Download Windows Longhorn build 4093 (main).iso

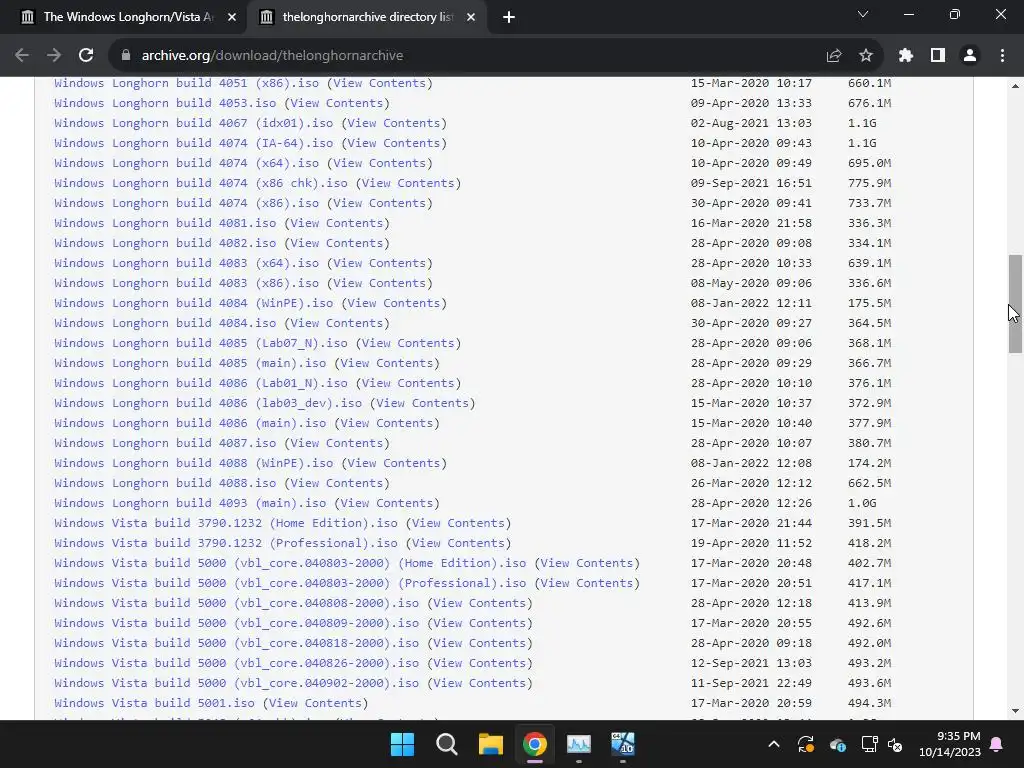click(190, 503)
